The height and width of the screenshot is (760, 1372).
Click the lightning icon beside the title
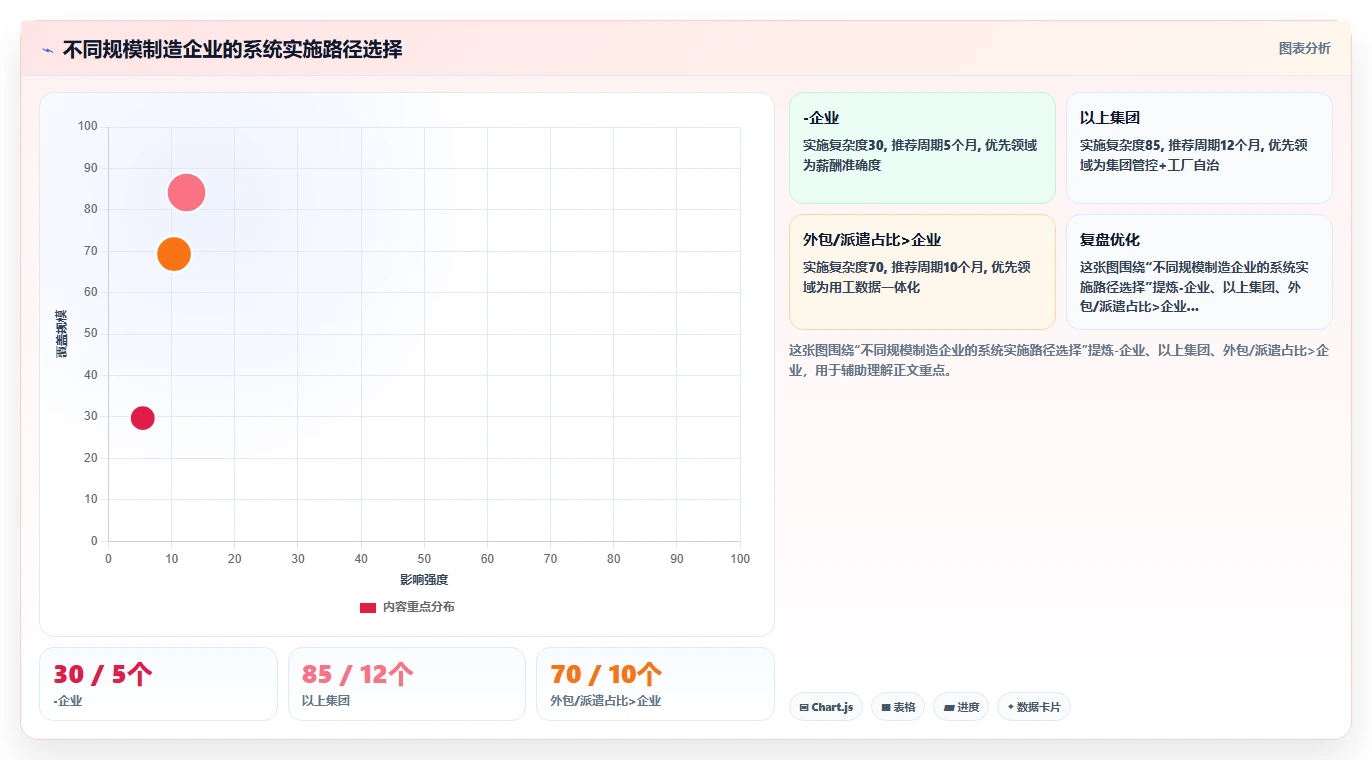point(47,50)
